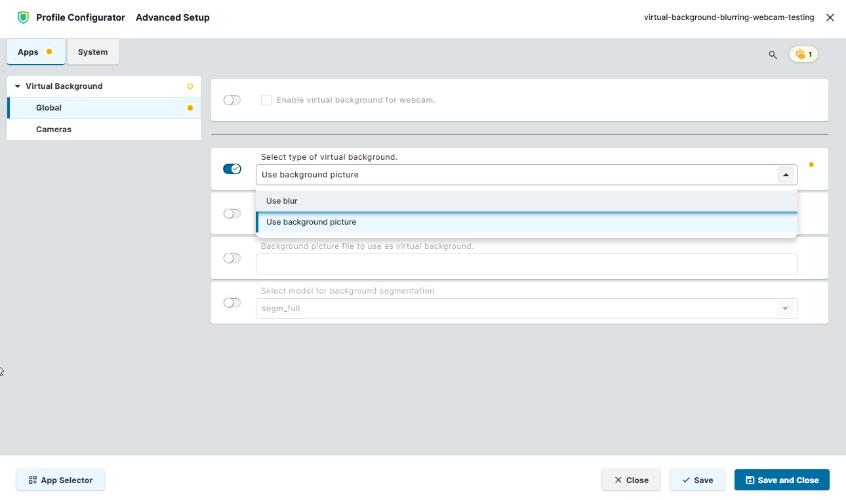Switch to the System tab

click(93, 52)
